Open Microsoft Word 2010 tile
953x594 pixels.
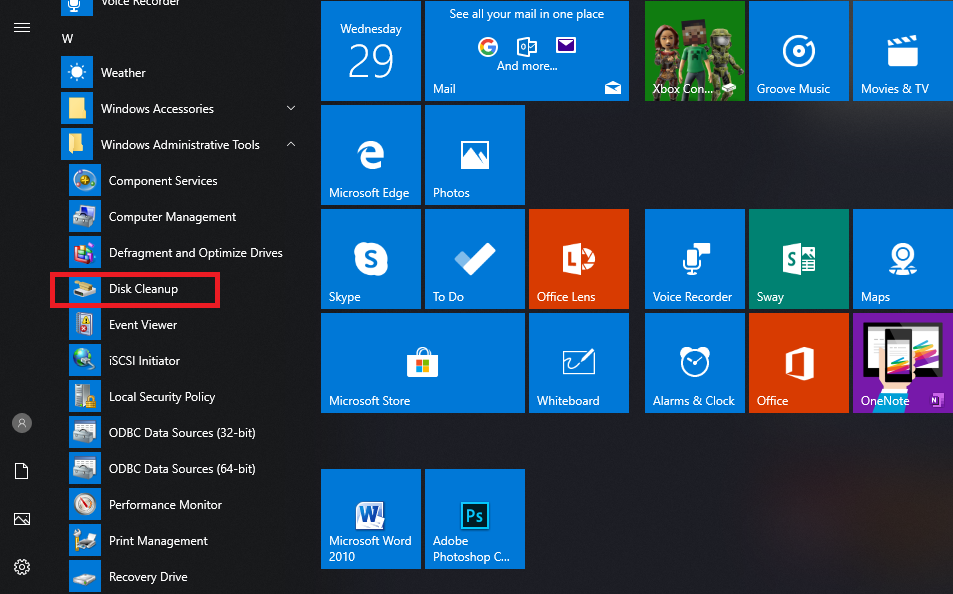point(370,518)
